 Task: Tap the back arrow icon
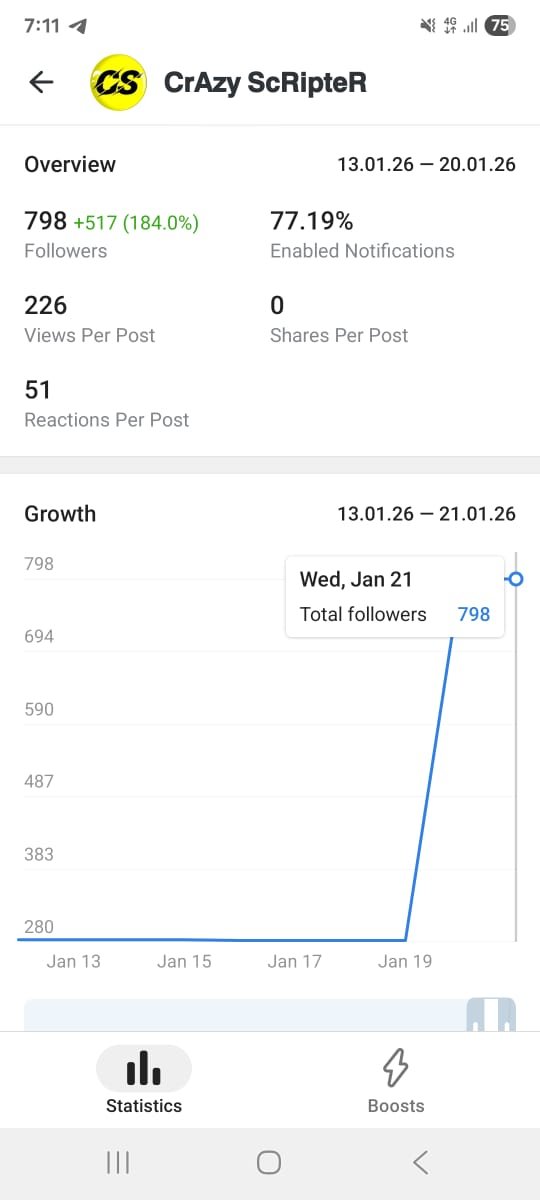[x=41, y=82]
